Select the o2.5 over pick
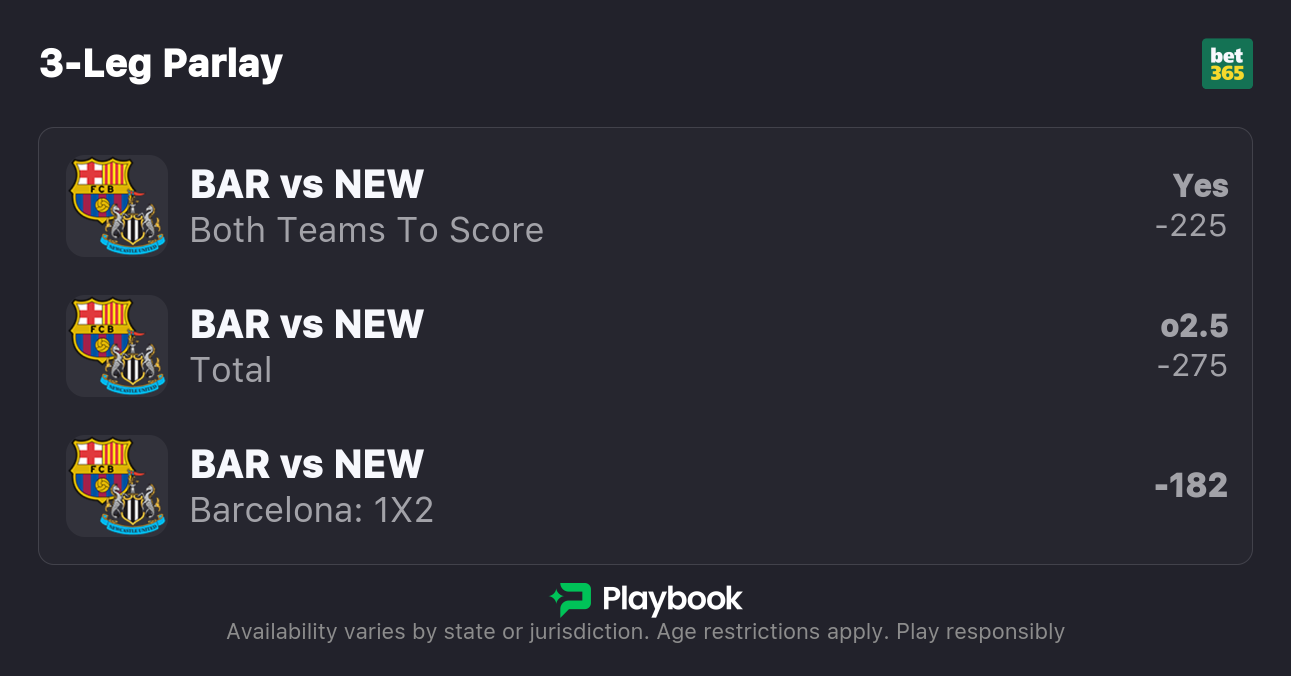The image size is (1291, 676). tap(1194, 326)
